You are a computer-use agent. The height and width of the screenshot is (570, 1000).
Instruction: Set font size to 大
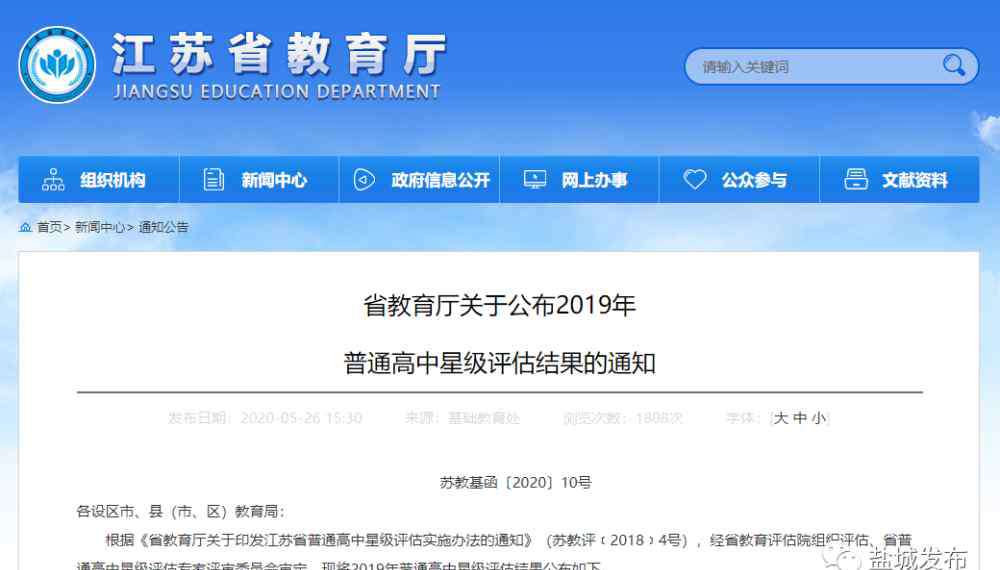(781, 418)
